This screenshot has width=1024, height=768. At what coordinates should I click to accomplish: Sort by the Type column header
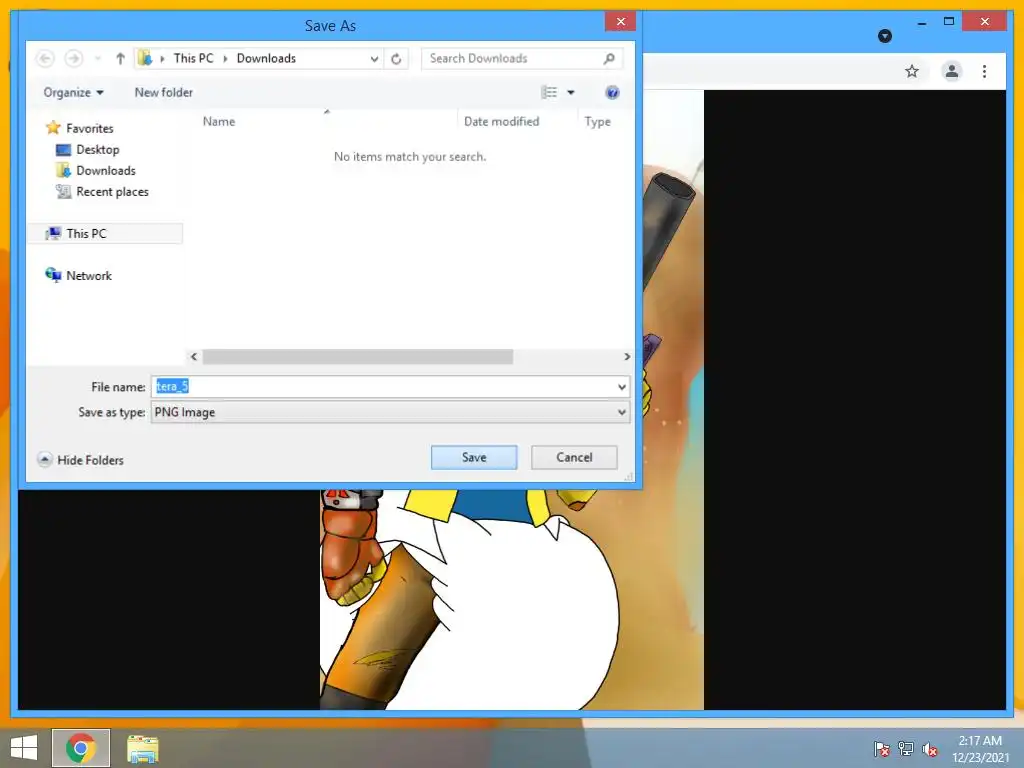coord(597,121)
